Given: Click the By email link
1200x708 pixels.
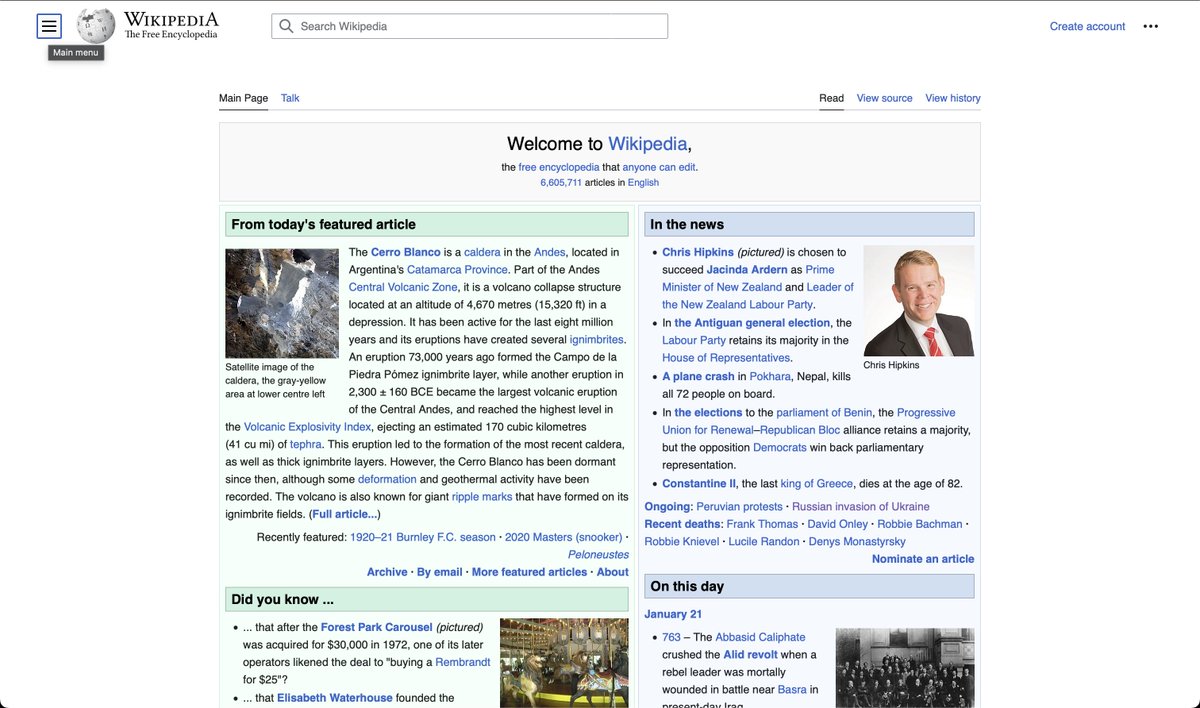Looking at the screenshot, I should pyautogui.click(x=440, y=572).
